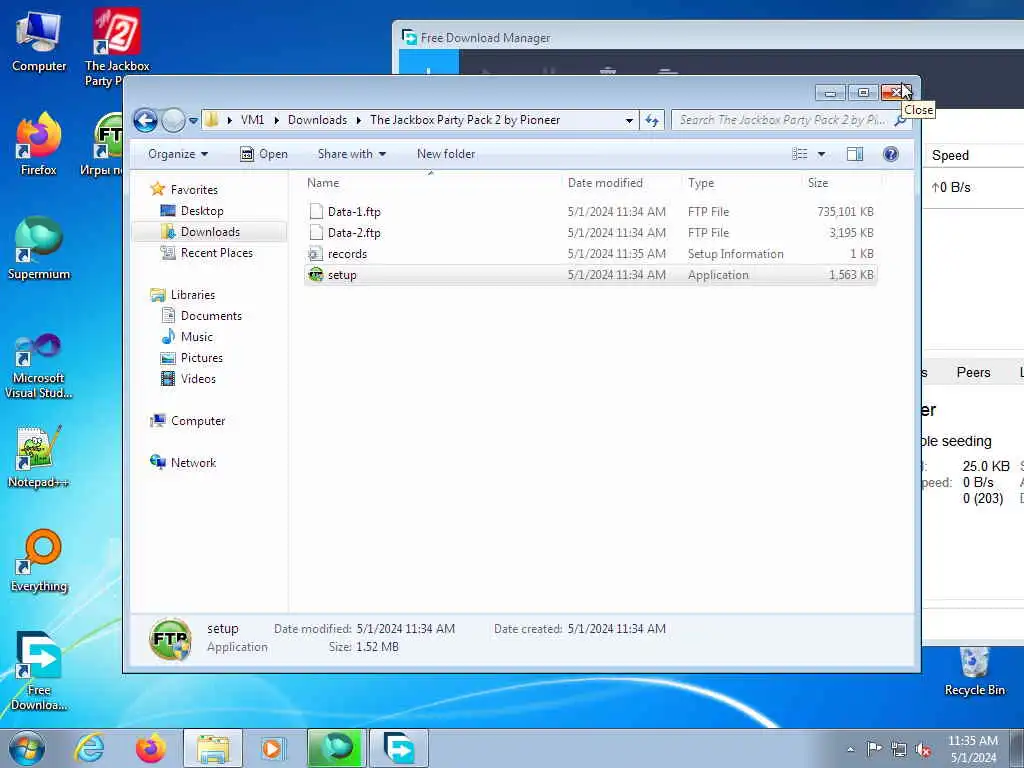This screenshot has height=768, width=1024.
Task: Open Windows Media Player from the taskbar
Action: (x=272, y=748)
